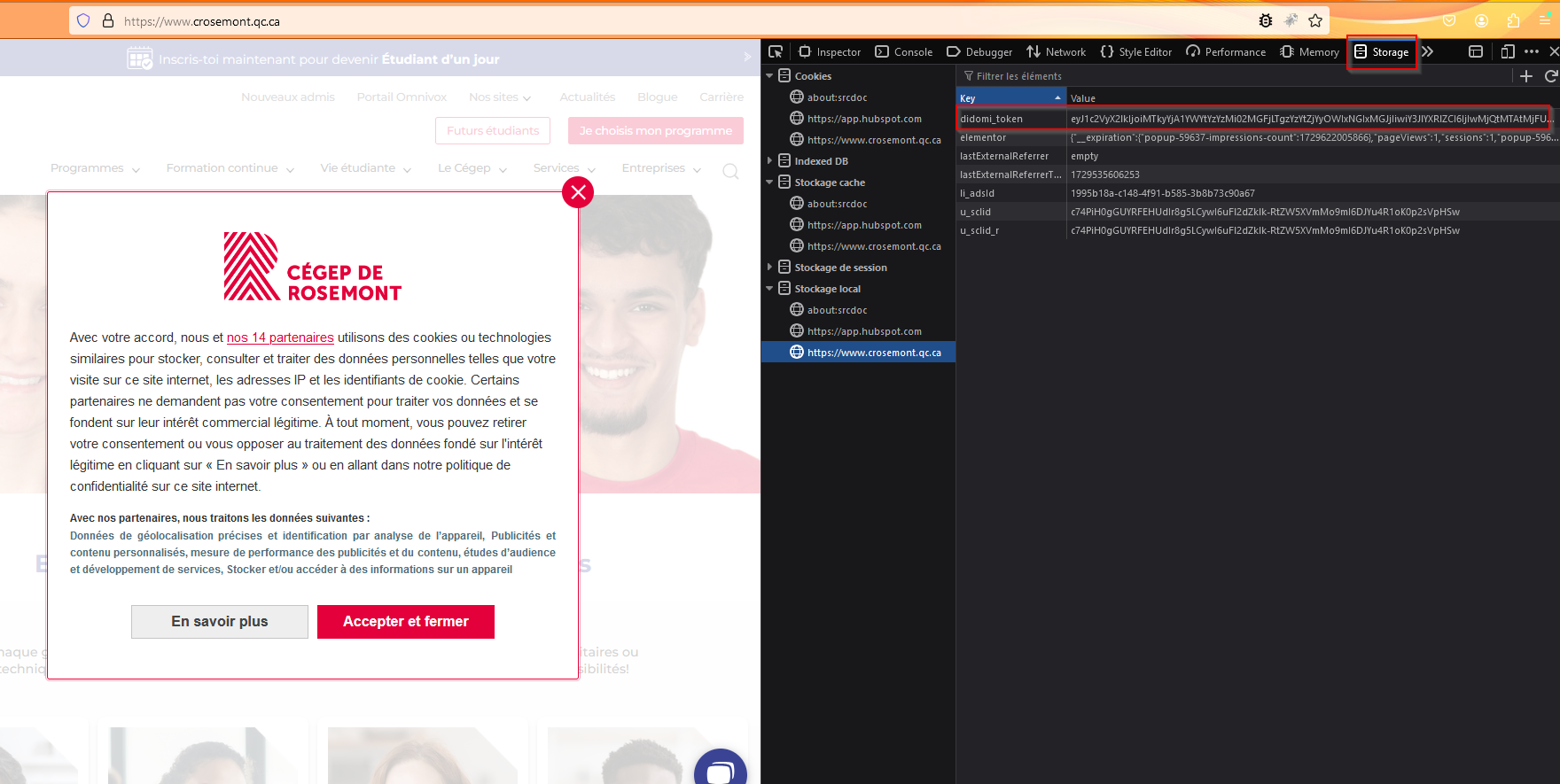The image size is (1560, 784).
Task: Open the Programmes dropdown menu
Action: click(95, 168)
